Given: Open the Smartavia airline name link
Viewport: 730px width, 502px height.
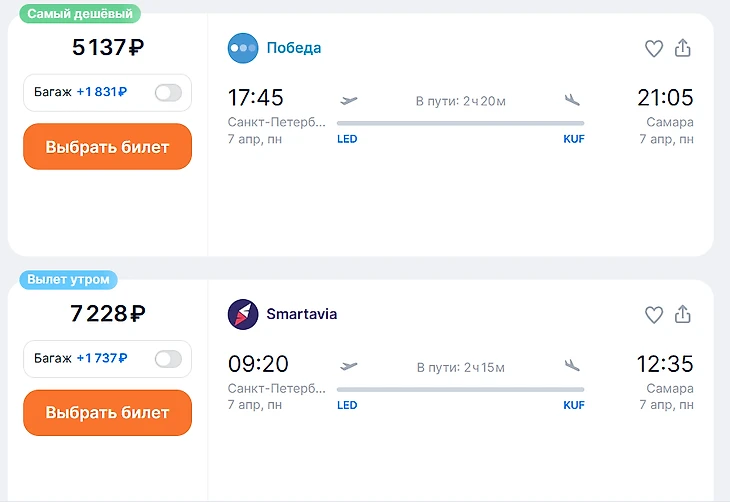Looking at the screenshot, I should click(x=301, y=314).
